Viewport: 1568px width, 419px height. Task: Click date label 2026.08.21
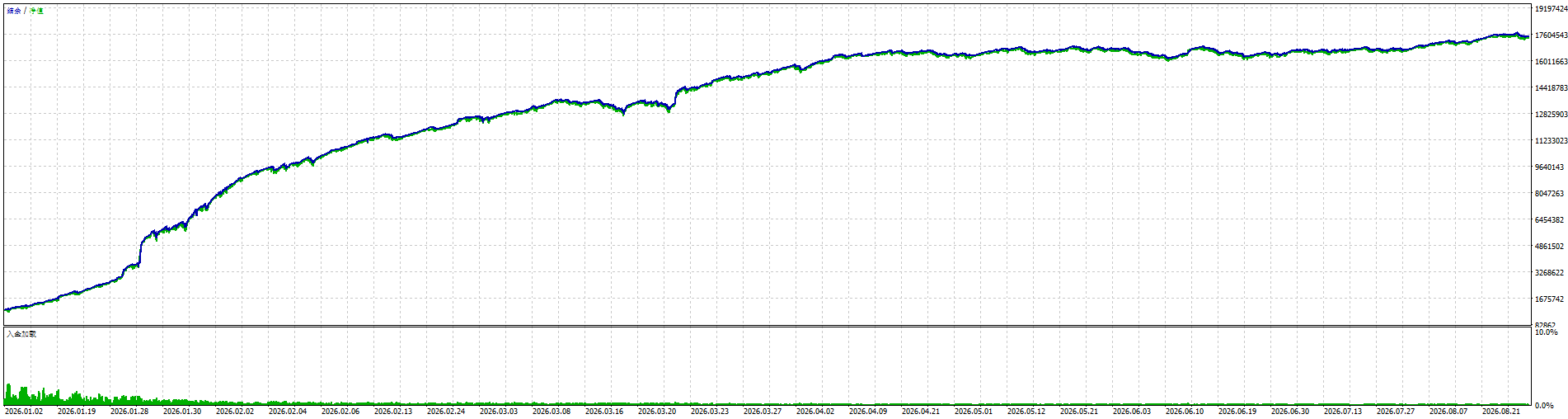pyautogui.click(x=1501, y=412)
